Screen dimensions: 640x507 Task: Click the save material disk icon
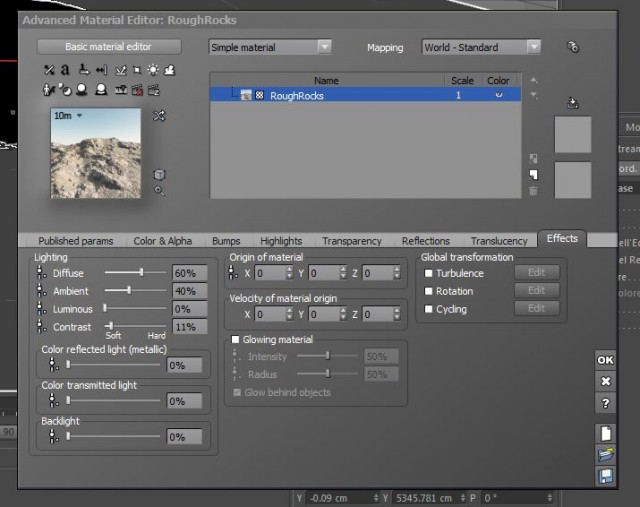point(605,476)
